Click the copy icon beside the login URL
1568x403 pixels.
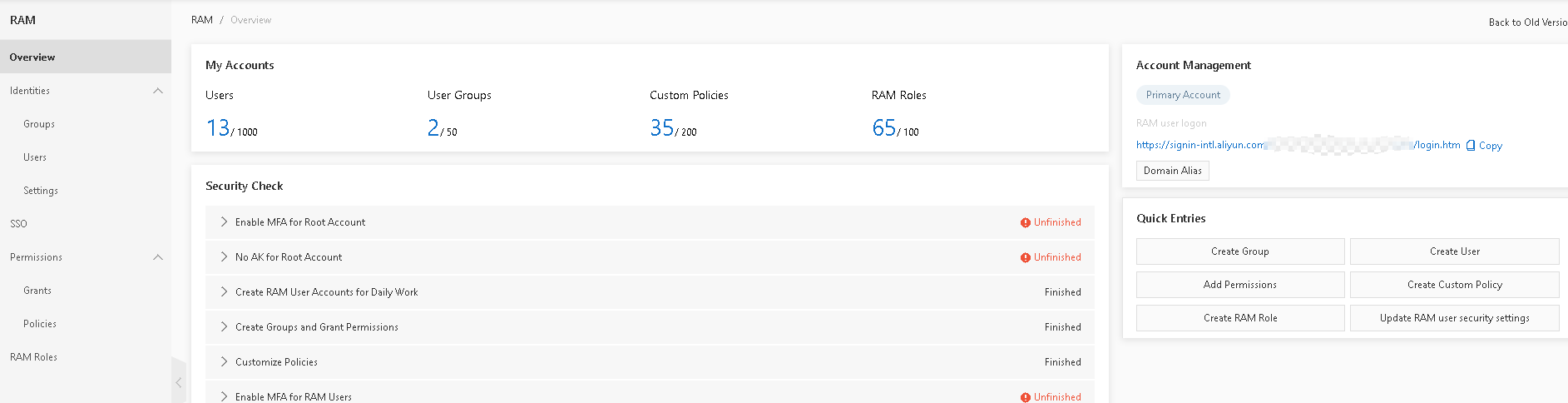pos(1471,145)
